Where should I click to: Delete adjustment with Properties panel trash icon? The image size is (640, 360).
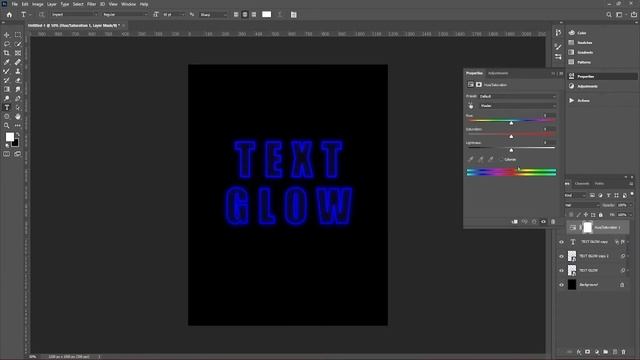pyautogui.click(x=553, y=222)
